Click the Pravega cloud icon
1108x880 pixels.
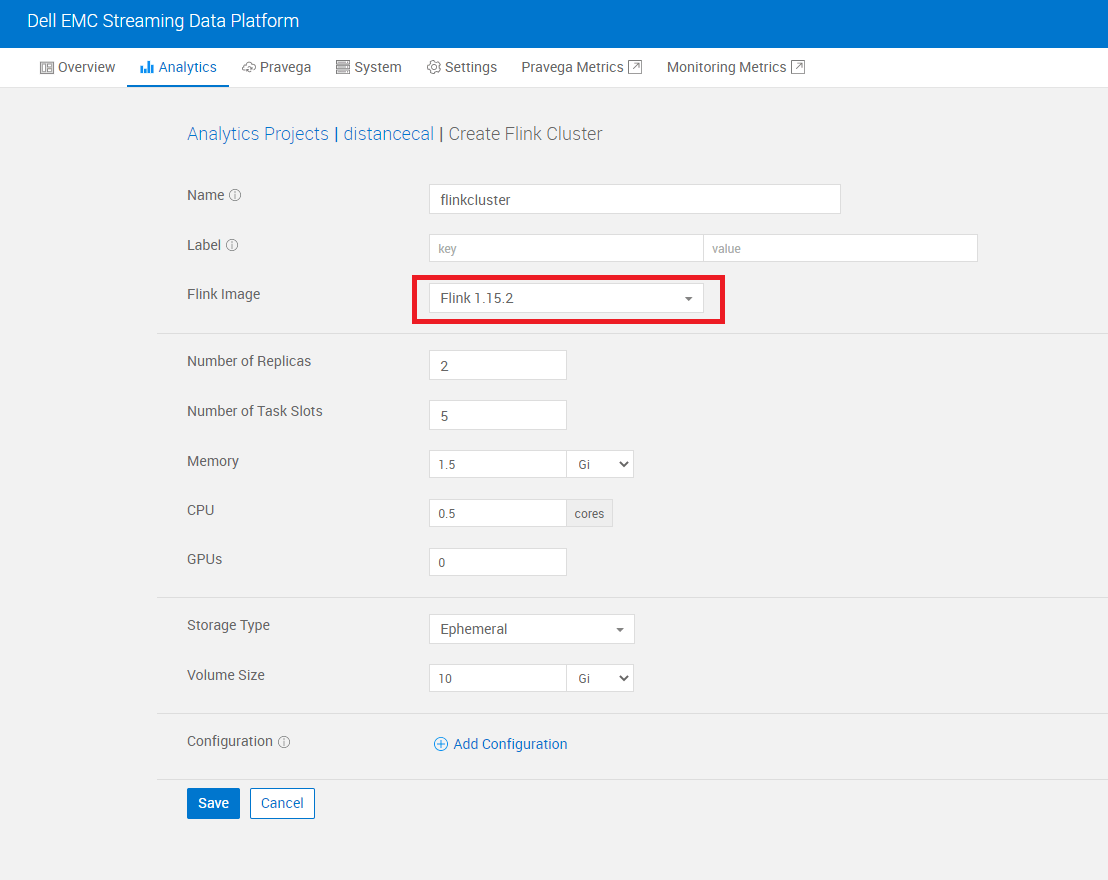tap(247, 67)
